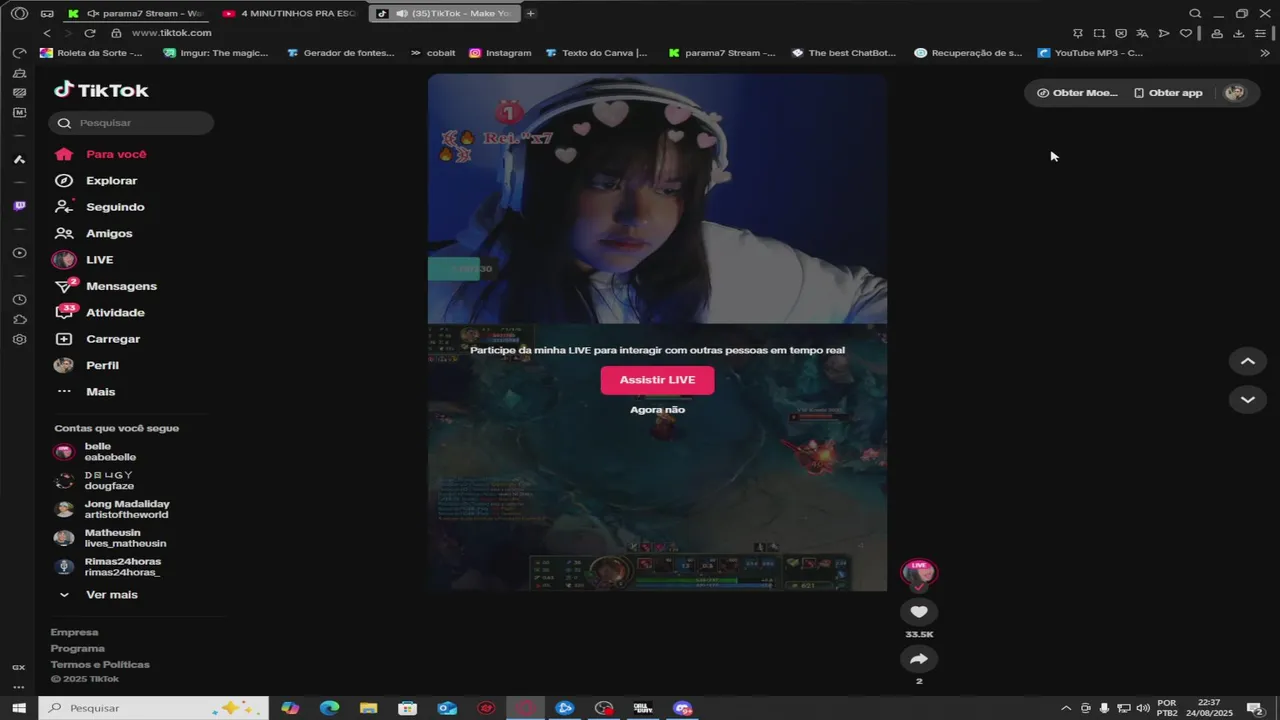Open the Amigos page

[94, 233]
